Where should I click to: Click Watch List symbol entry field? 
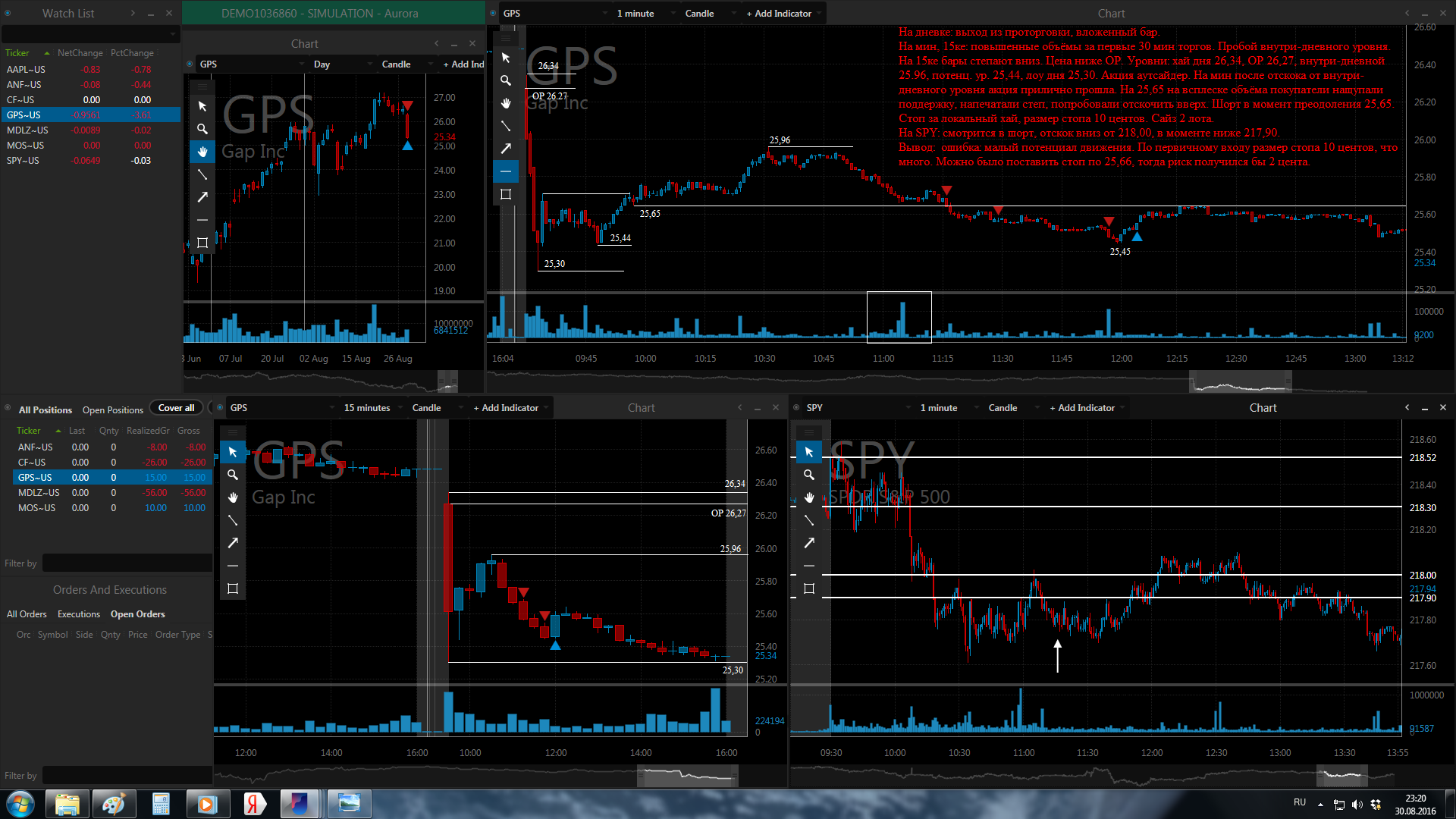[x=89, y=34]
